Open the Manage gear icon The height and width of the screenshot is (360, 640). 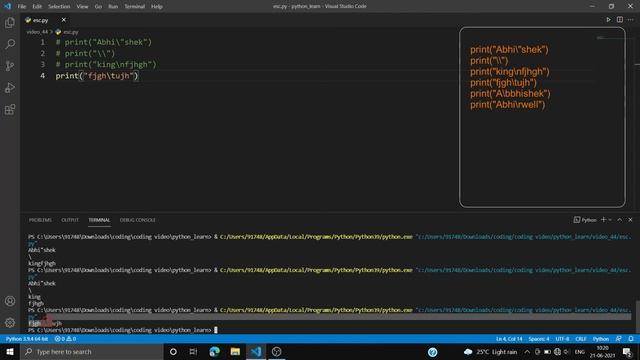point(10,323)
